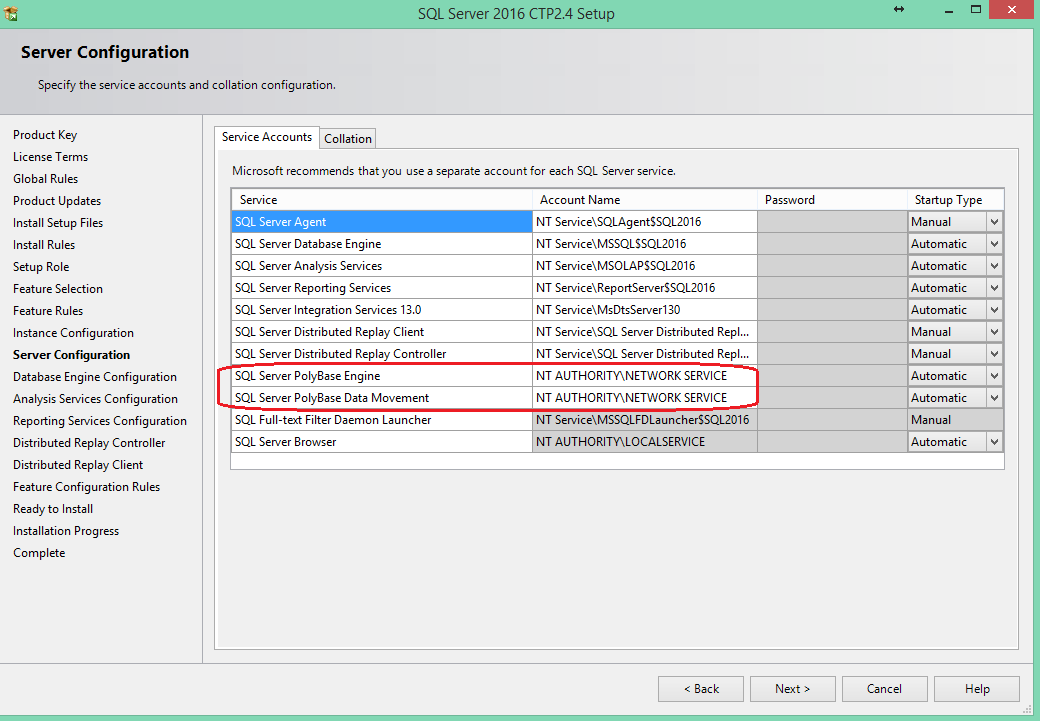
Task: Click Feature Selection in the steps list
Action: (58, 289)
